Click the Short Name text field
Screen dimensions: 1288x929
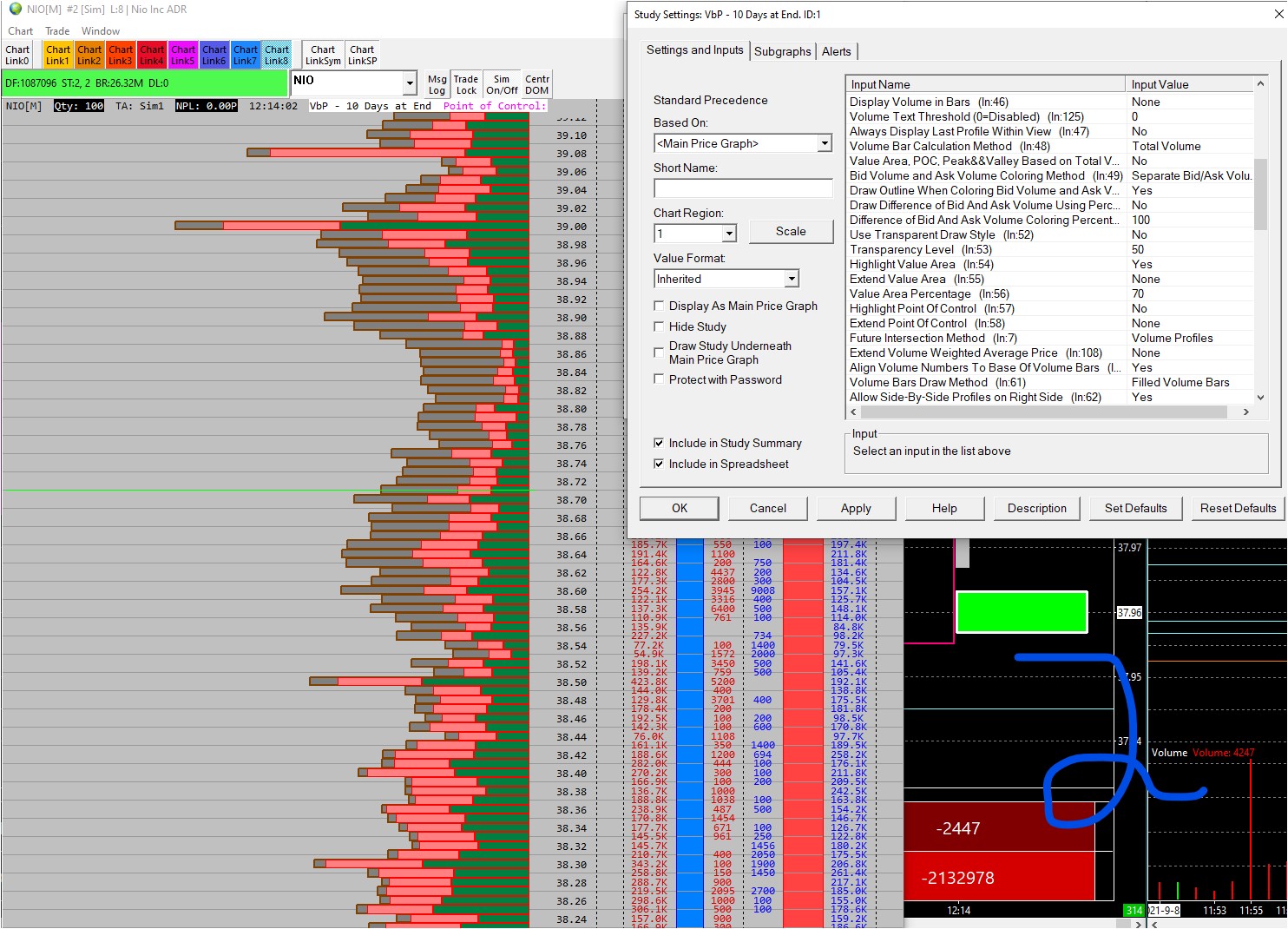743,188
